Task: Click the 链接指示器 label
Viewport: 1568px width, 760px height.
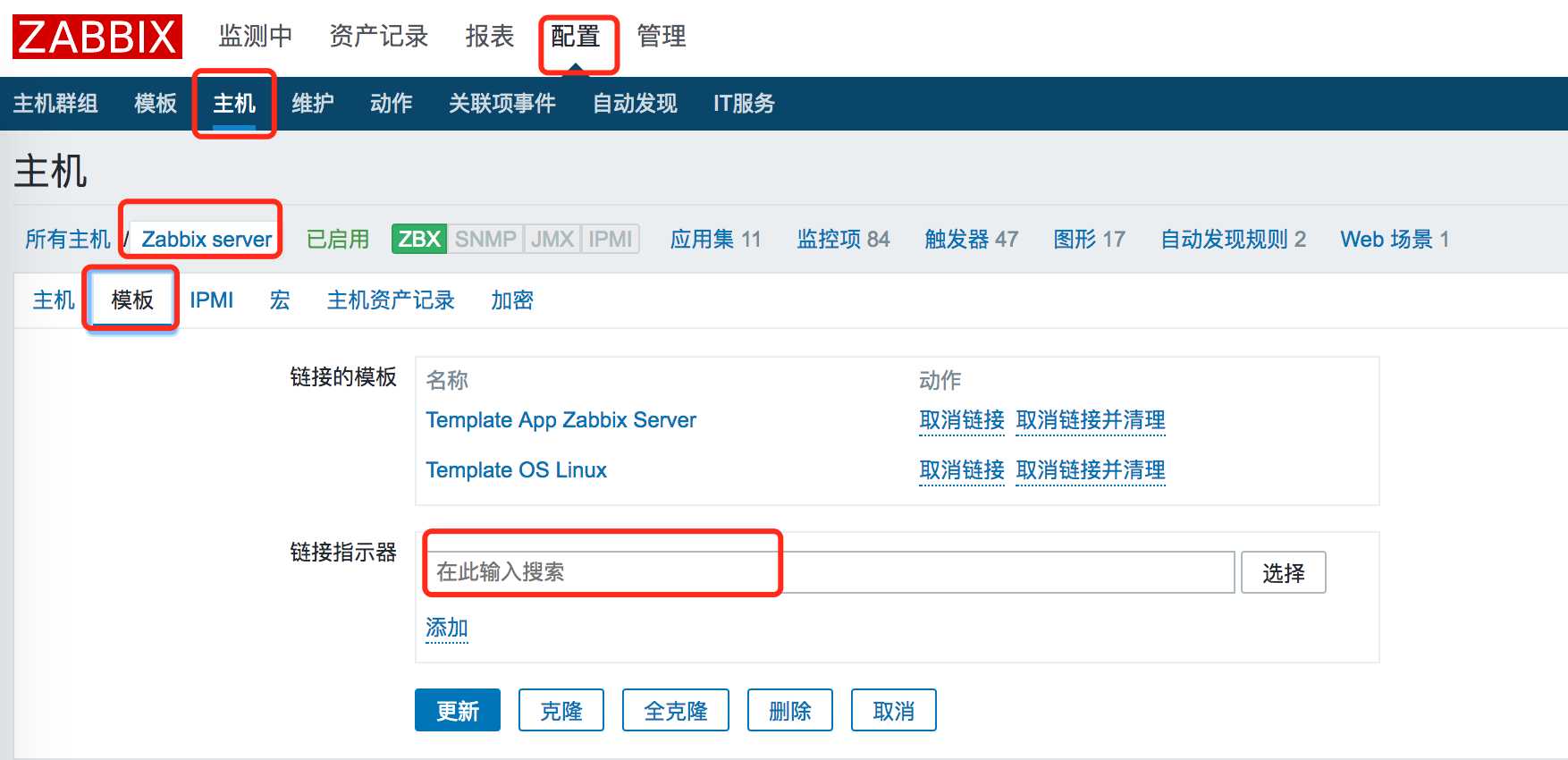Action: (343, 553)
